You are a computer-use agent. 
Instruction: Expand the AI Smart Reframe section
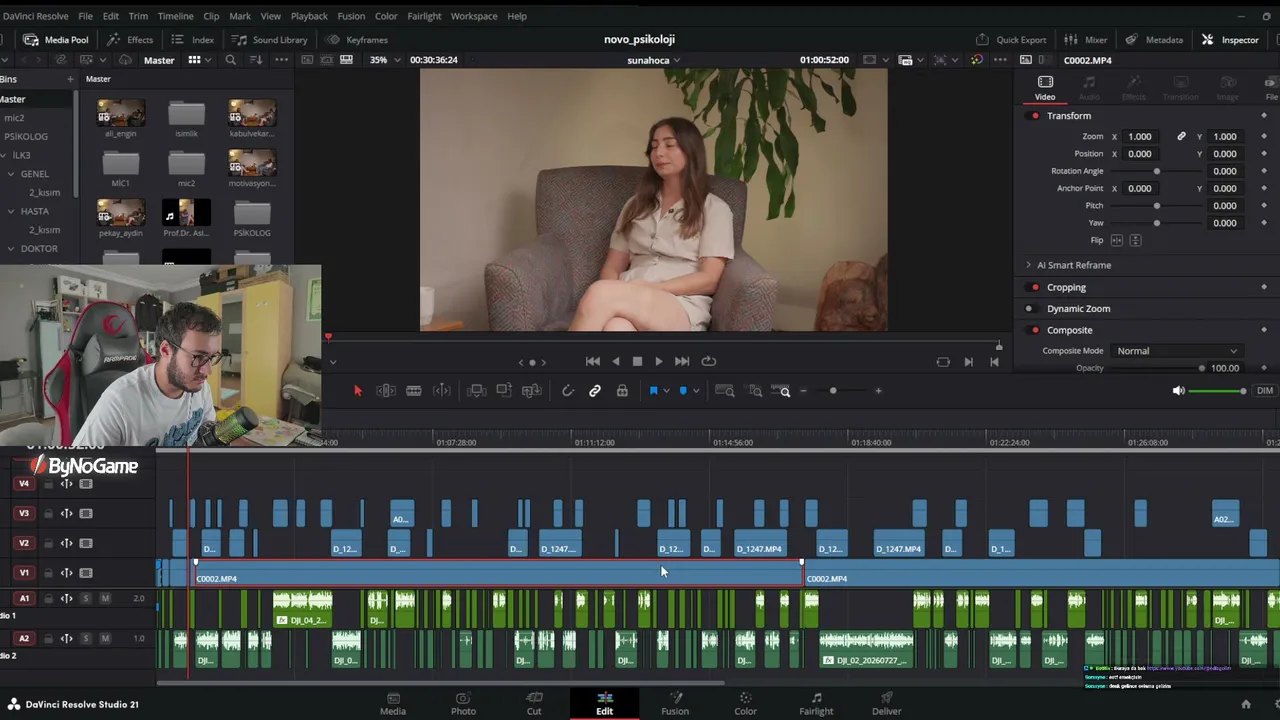click(1028, 265)
